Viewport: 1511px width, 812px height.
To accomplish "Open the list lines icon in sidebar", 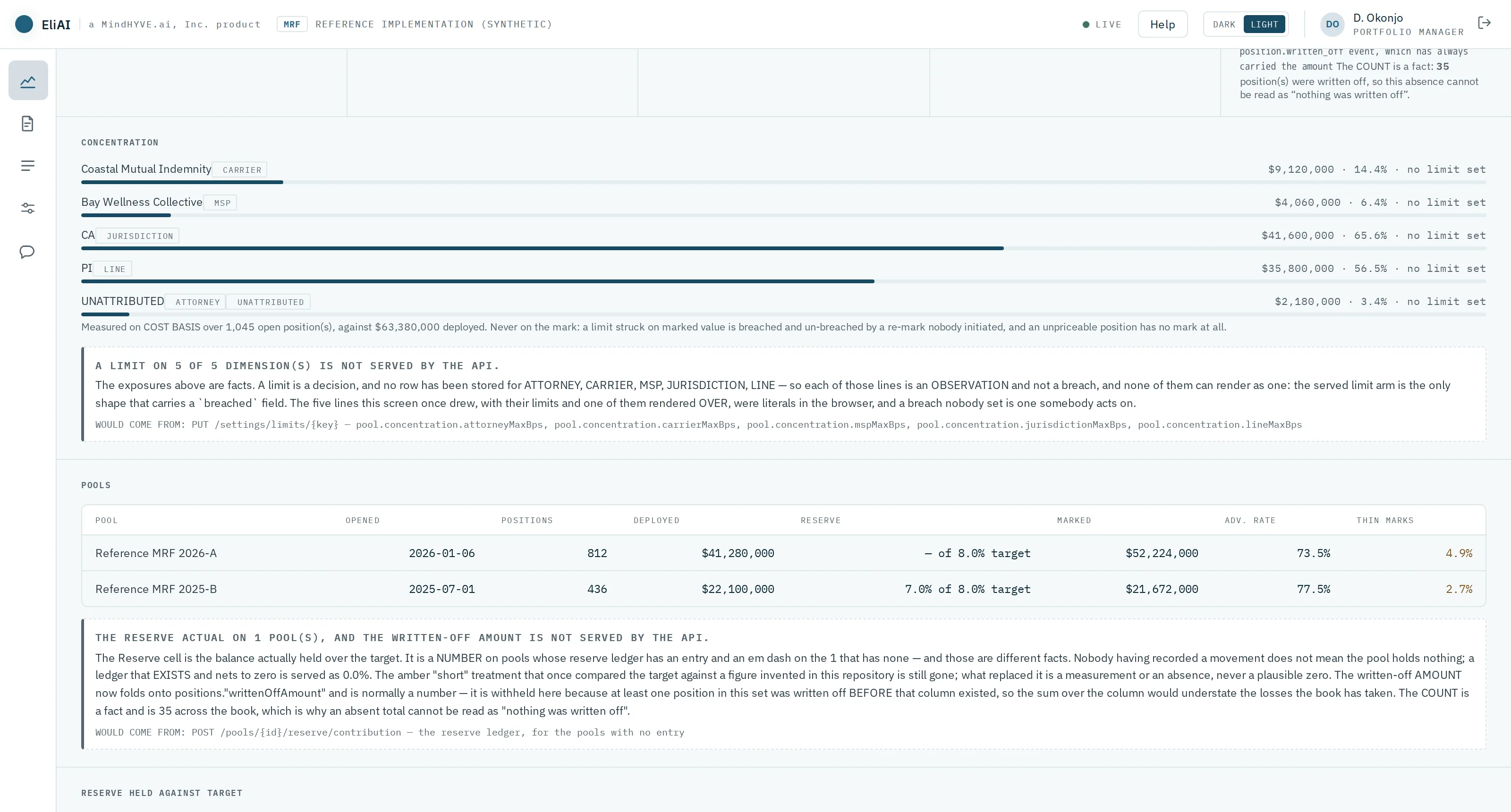I will click(x=27, y=166).
